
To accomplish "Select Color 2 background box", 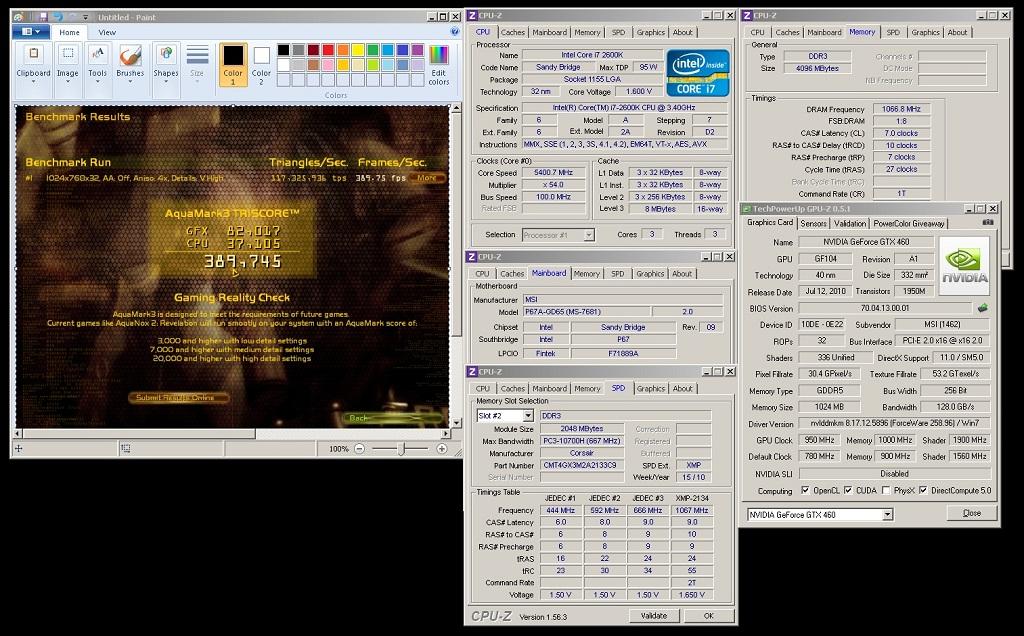I will [261, 65].
